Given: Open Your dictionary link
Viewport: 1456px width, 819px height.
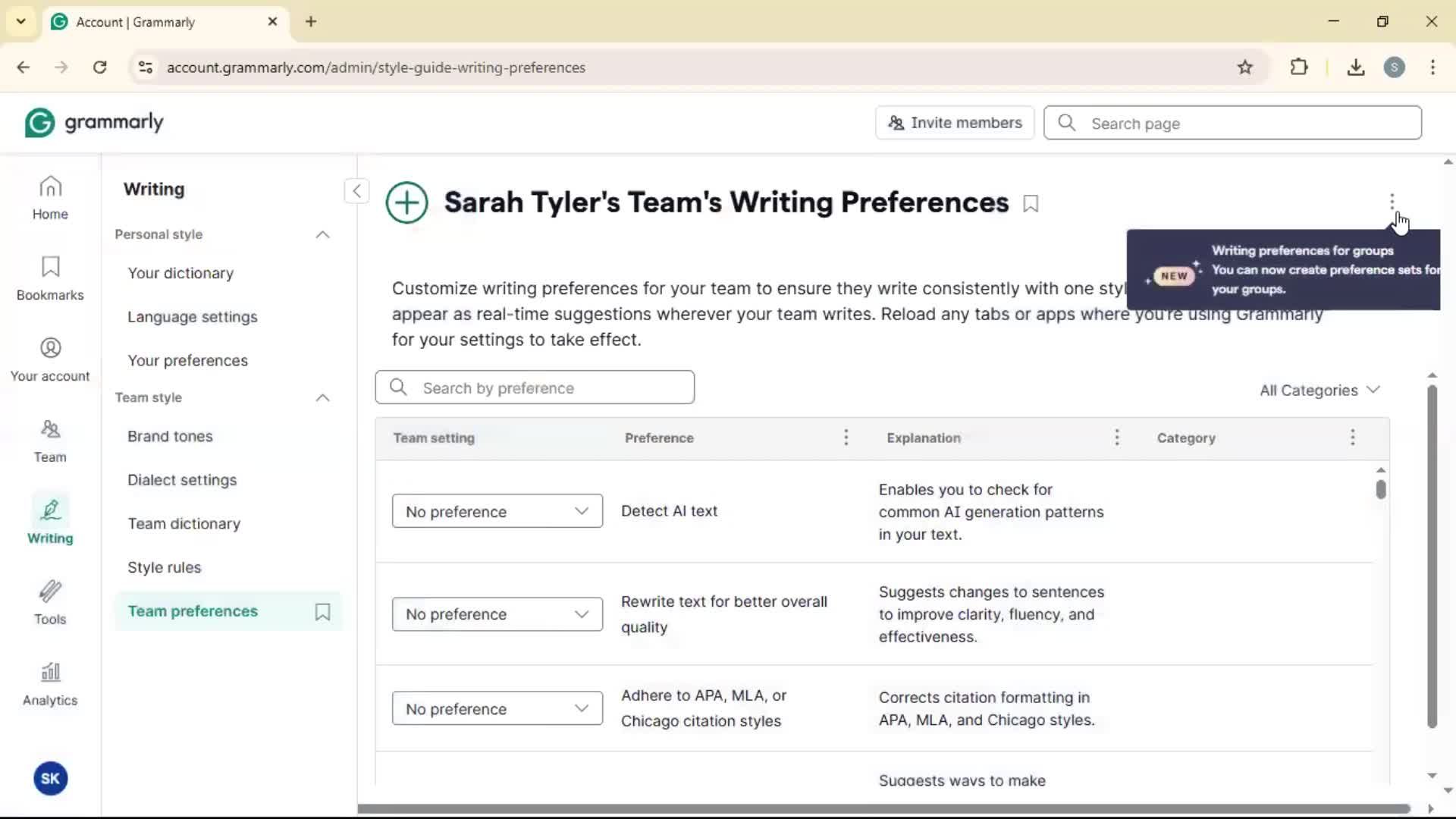Looking at the screenshot, I should 180,273.
